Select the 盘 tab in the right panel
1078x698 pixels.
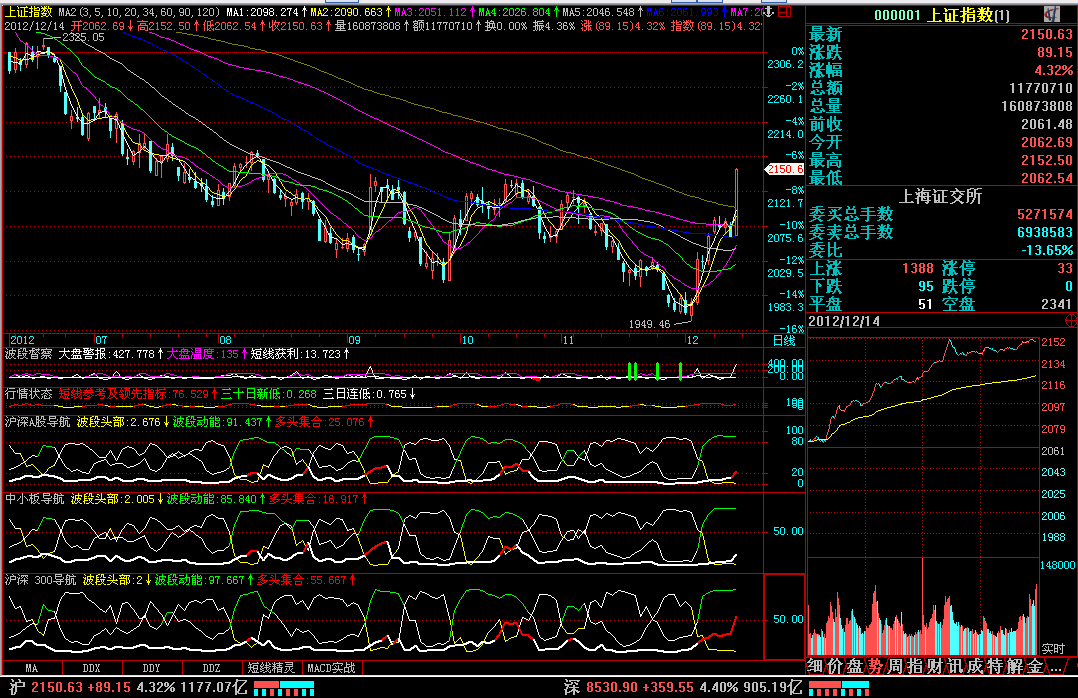pyautogui.click(x=855, y=666)
